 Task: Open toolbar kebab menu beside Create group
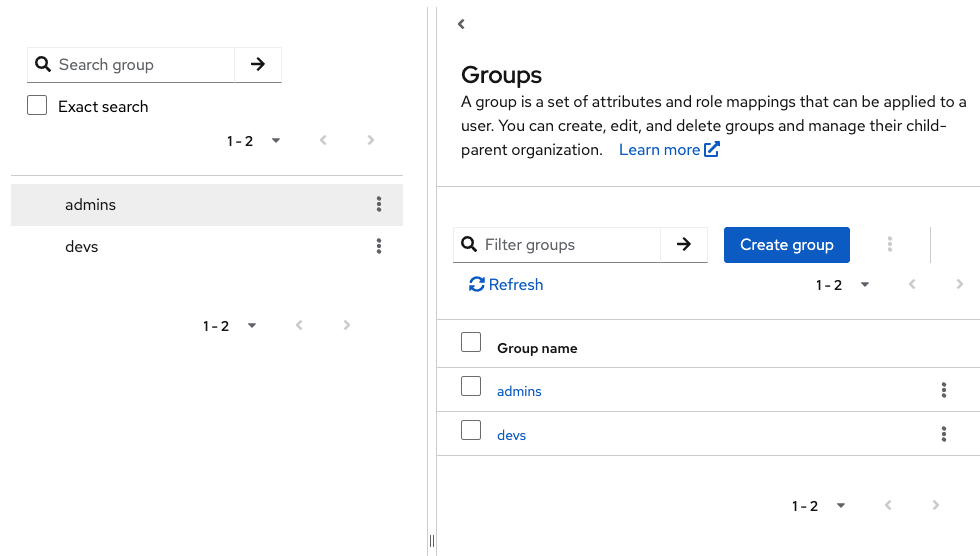point(890,244)
